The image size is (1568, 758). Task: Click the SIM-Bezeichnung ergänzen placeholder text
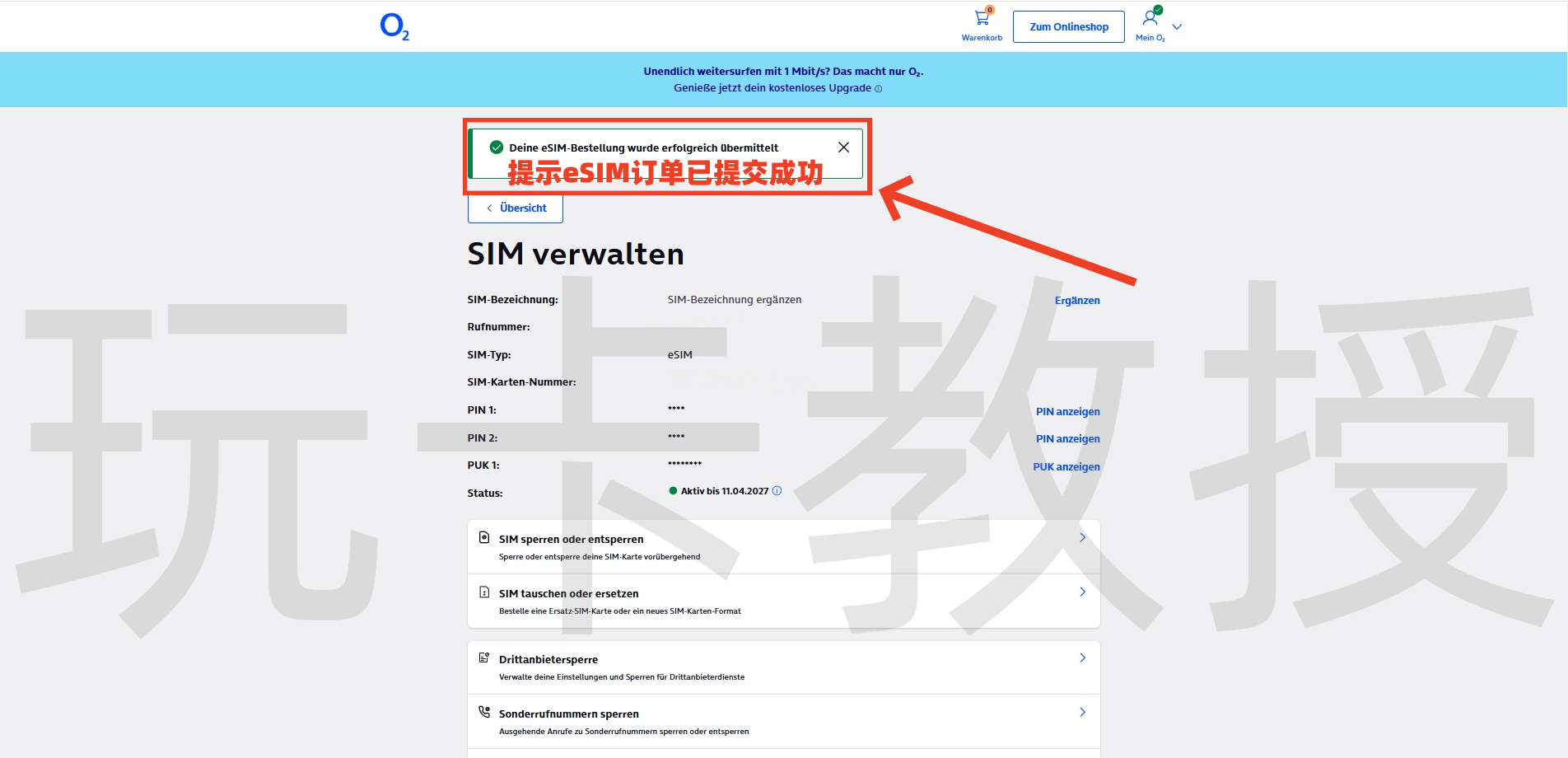coord(735,300)
